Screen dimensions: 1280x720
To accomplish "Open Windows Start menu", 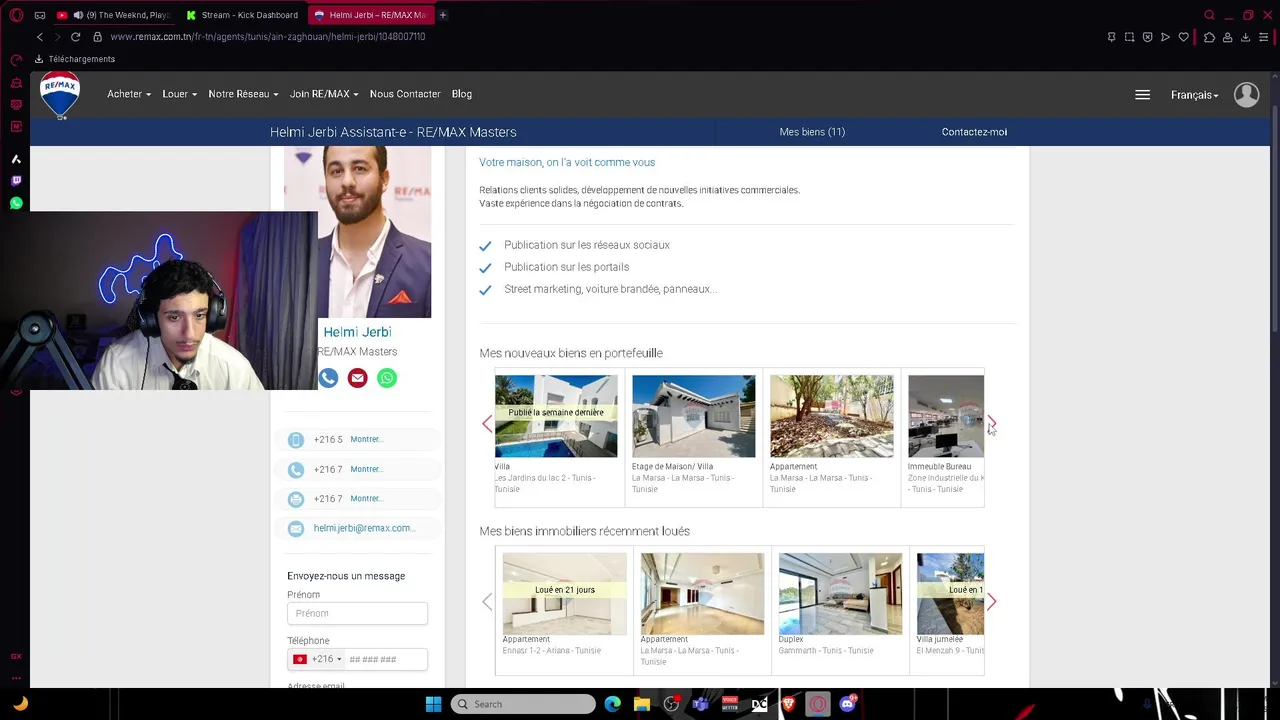I will 433,704.
